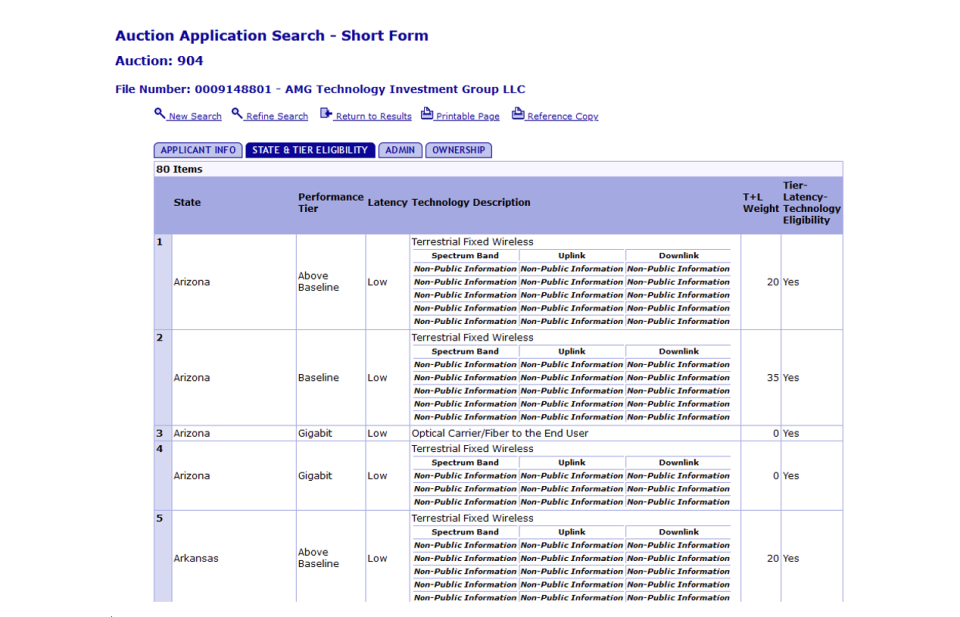The image size is (960, 617).
Task: Go back via Return to Results link
Action: pyautogui.click(x=373, y=117)
